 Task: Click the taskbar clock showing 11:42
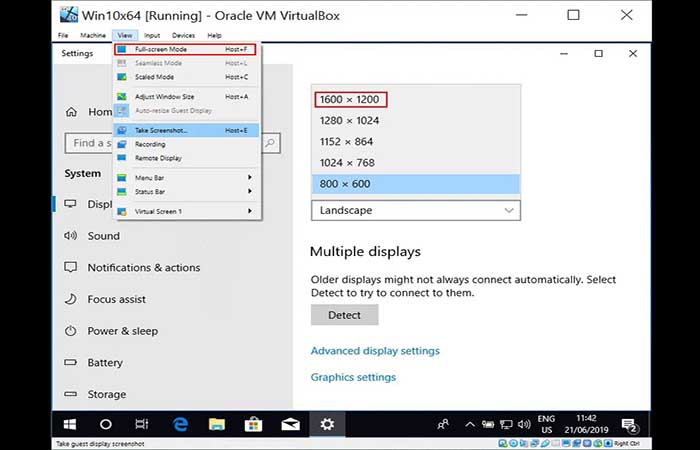586,424
